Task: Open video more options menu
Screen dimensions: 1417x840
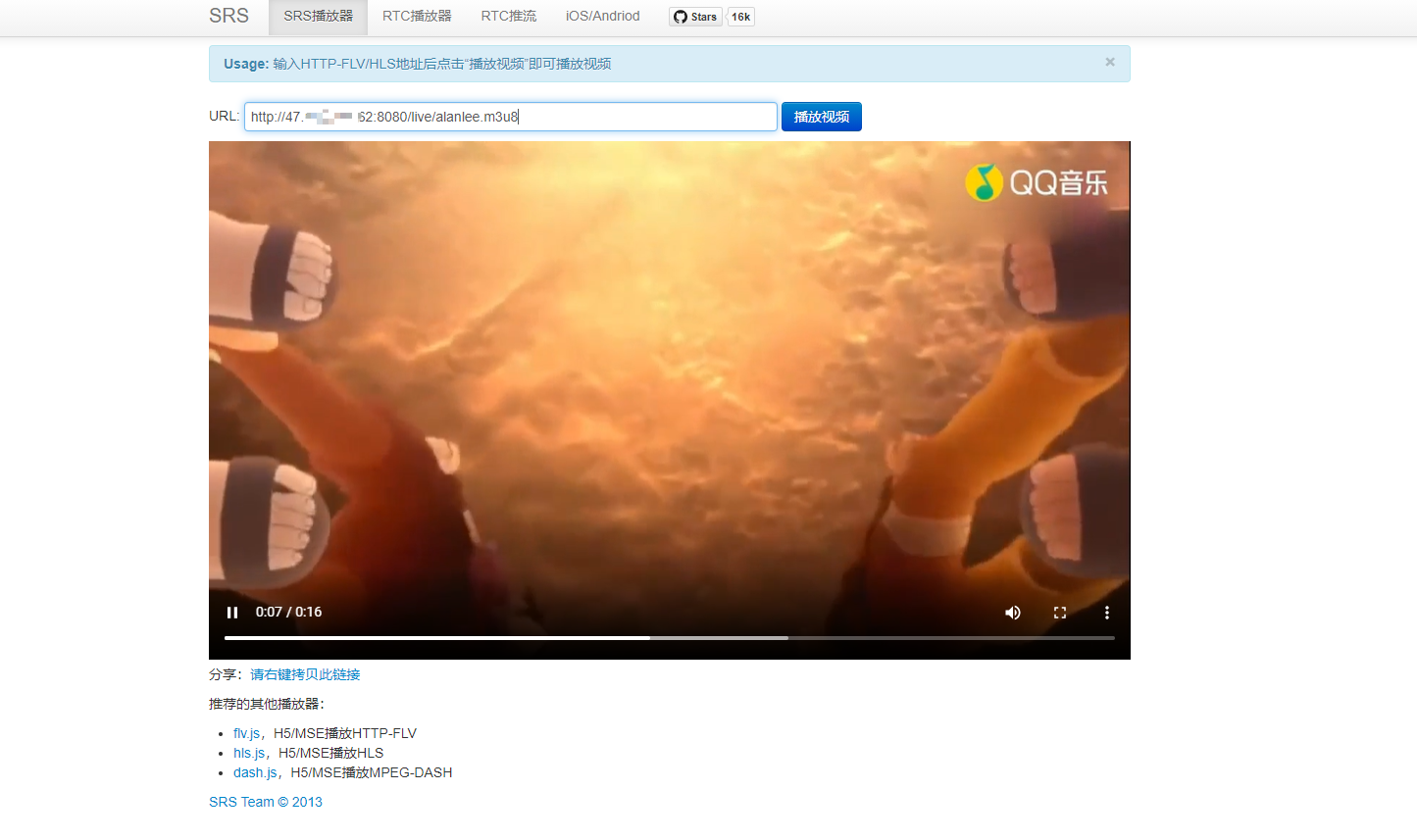Action: coord(1107,613)
